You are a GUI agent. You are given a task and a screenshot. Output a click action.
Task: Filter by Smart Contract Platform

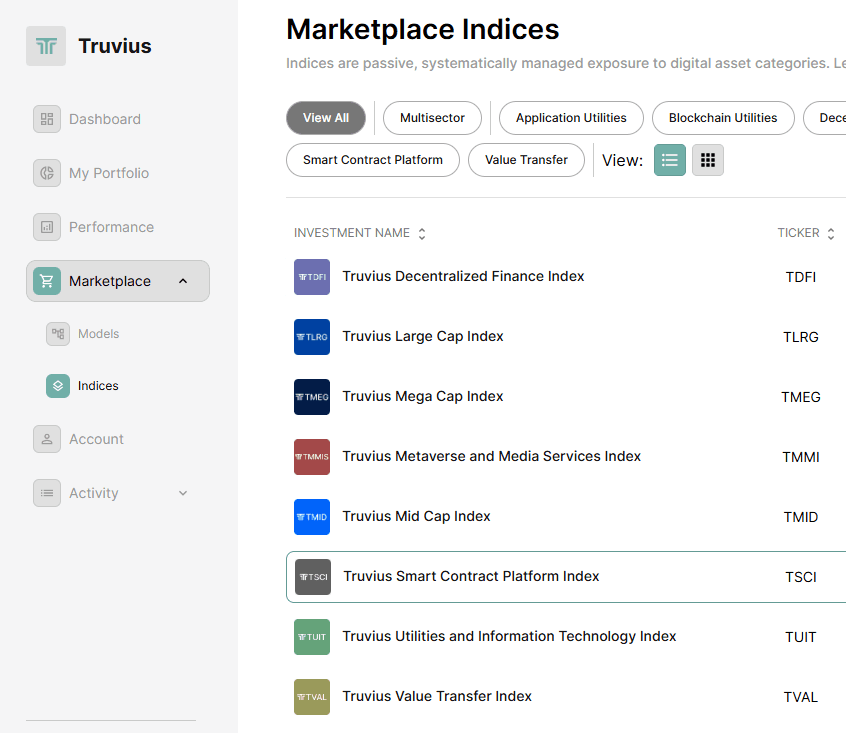click(372, 160)
